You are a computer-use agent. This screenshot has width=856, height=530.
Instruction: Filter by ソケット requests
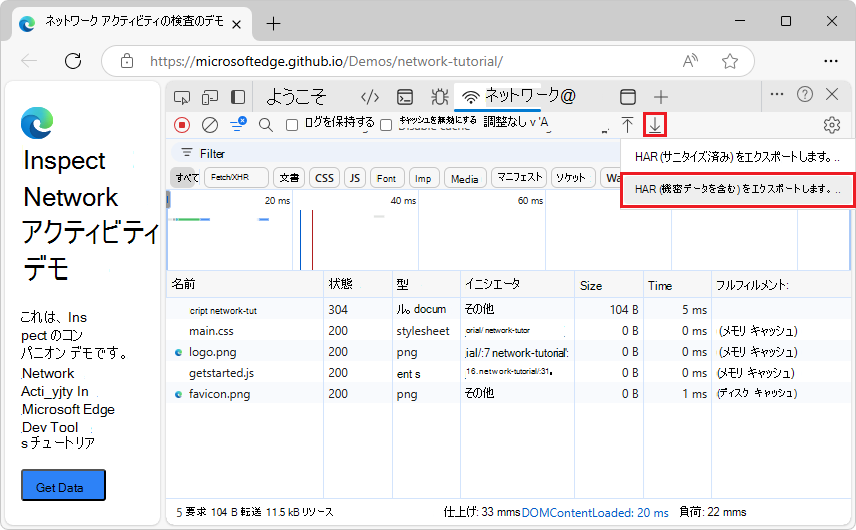pyautogui.click(x=572, y=177)
